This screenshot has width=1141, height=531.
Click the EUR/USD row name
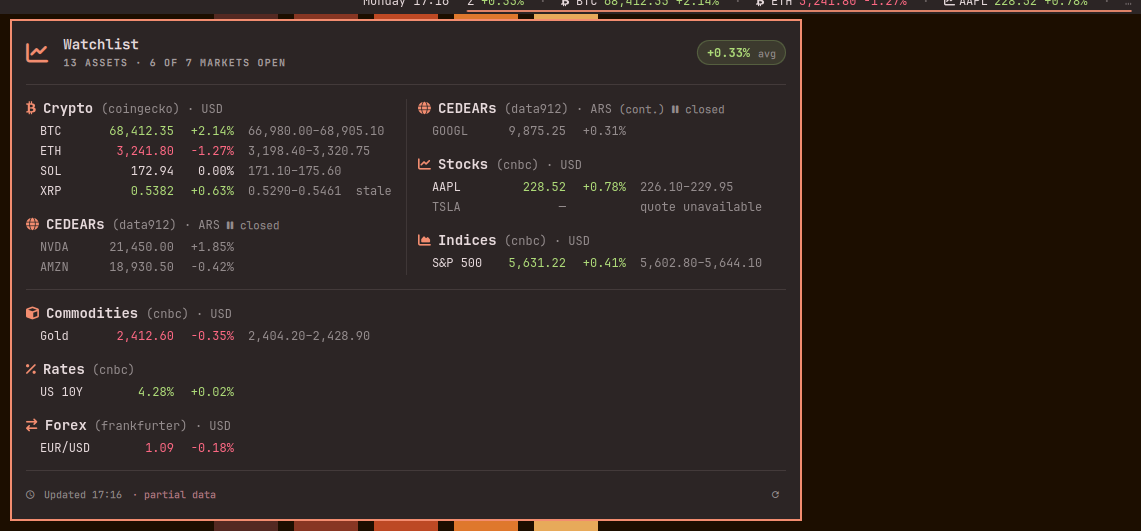pyautogui.click(x=65, y=447)
